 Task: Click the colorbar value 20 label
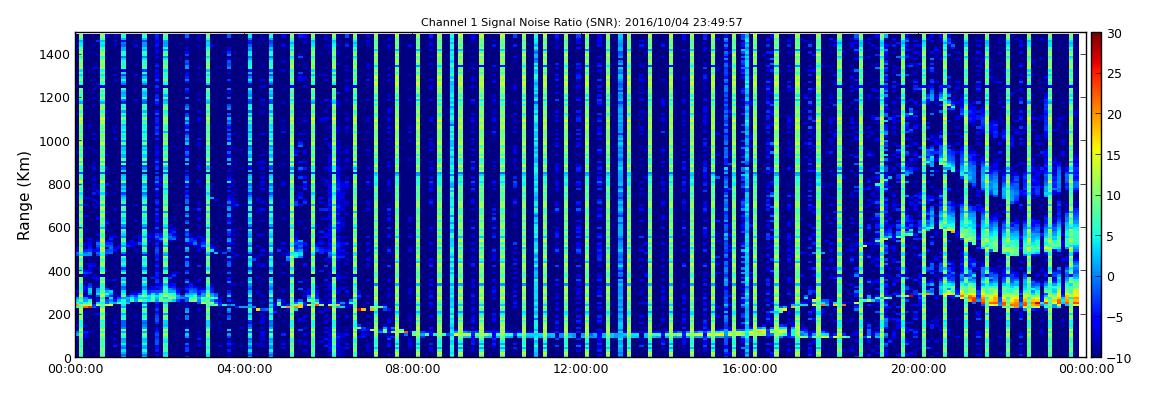click(1116, 114)
